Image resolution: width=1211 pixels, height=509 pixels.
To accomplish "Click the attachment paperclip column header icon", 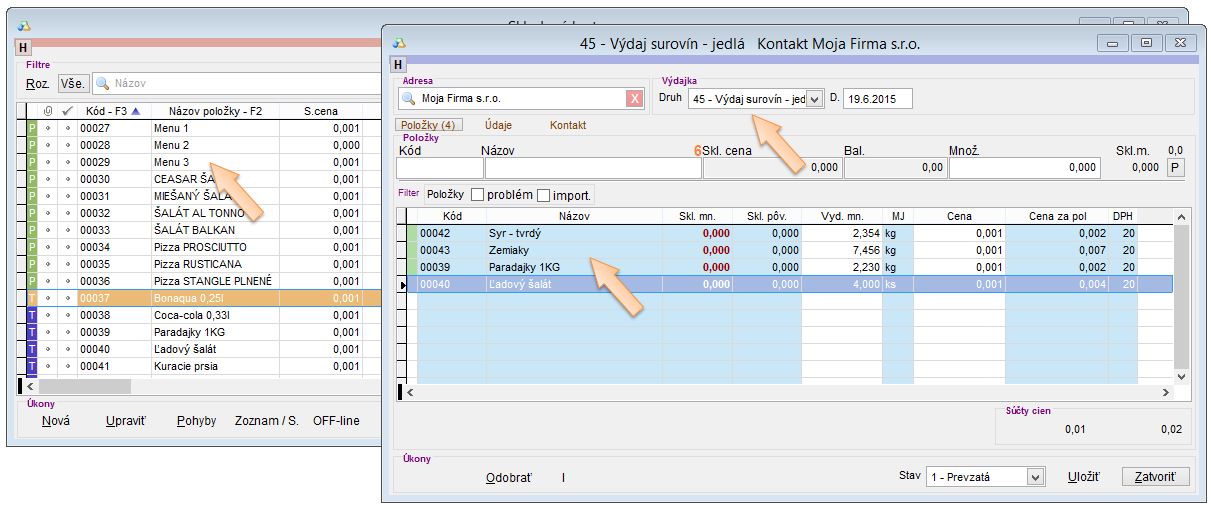I will (47, 110).
